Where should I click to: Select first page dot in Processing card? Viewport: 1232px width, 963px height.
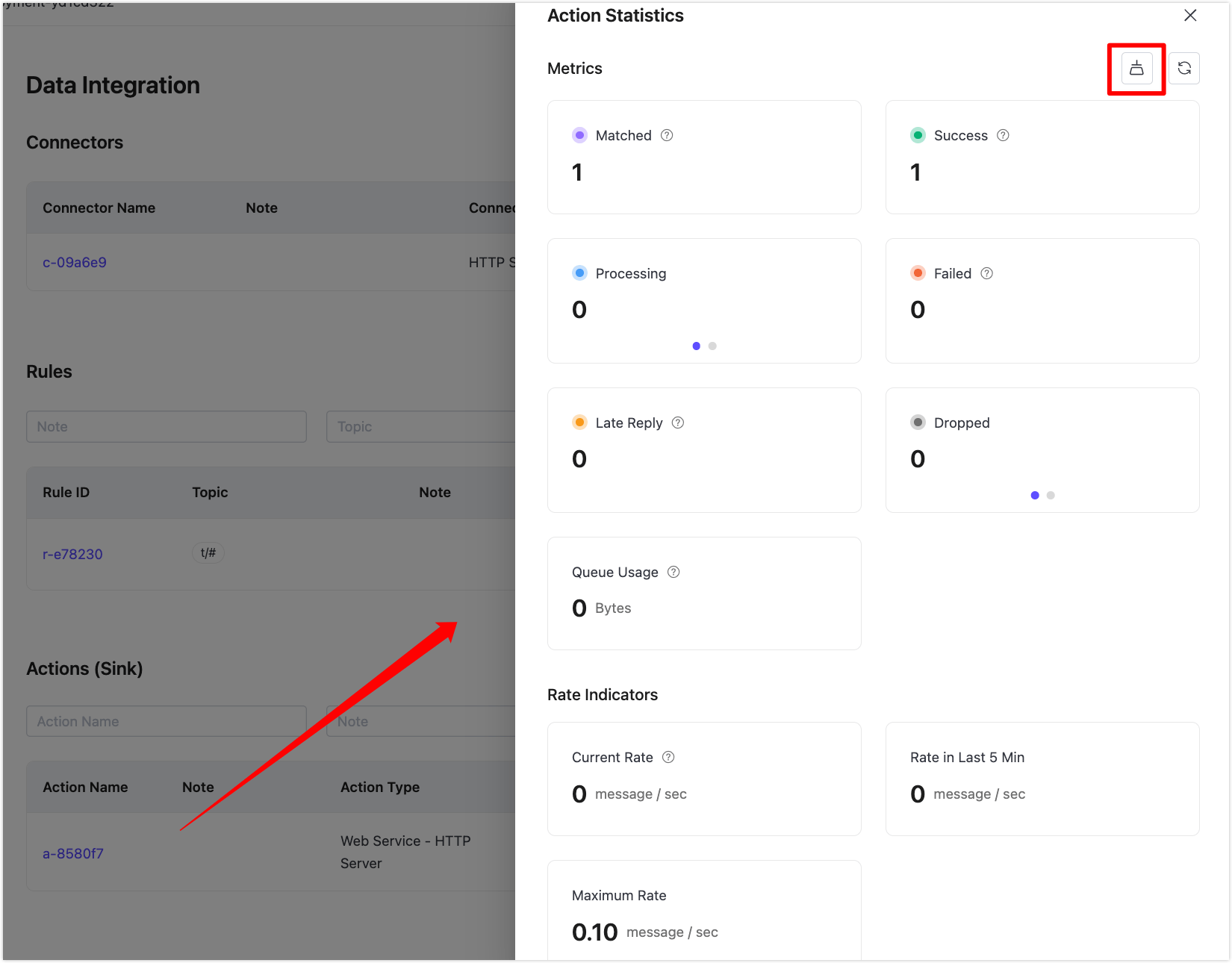(696, 346)
